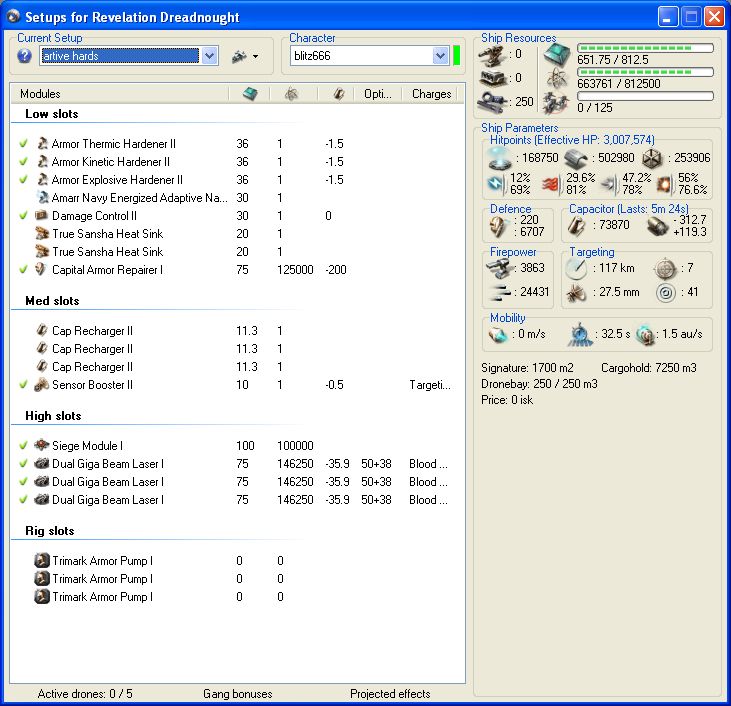Sort by capacitor column header icon

339,94
